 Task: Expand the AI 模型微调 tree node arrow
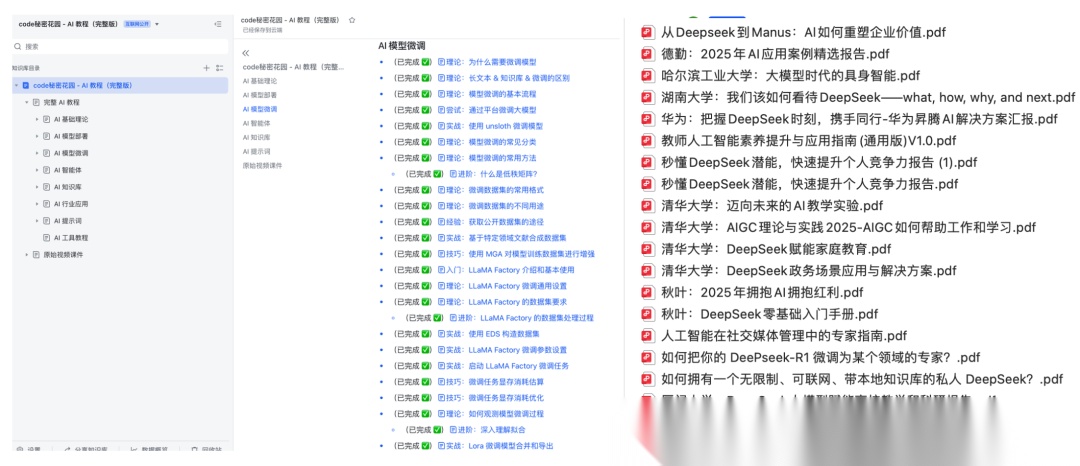[38, 153]
